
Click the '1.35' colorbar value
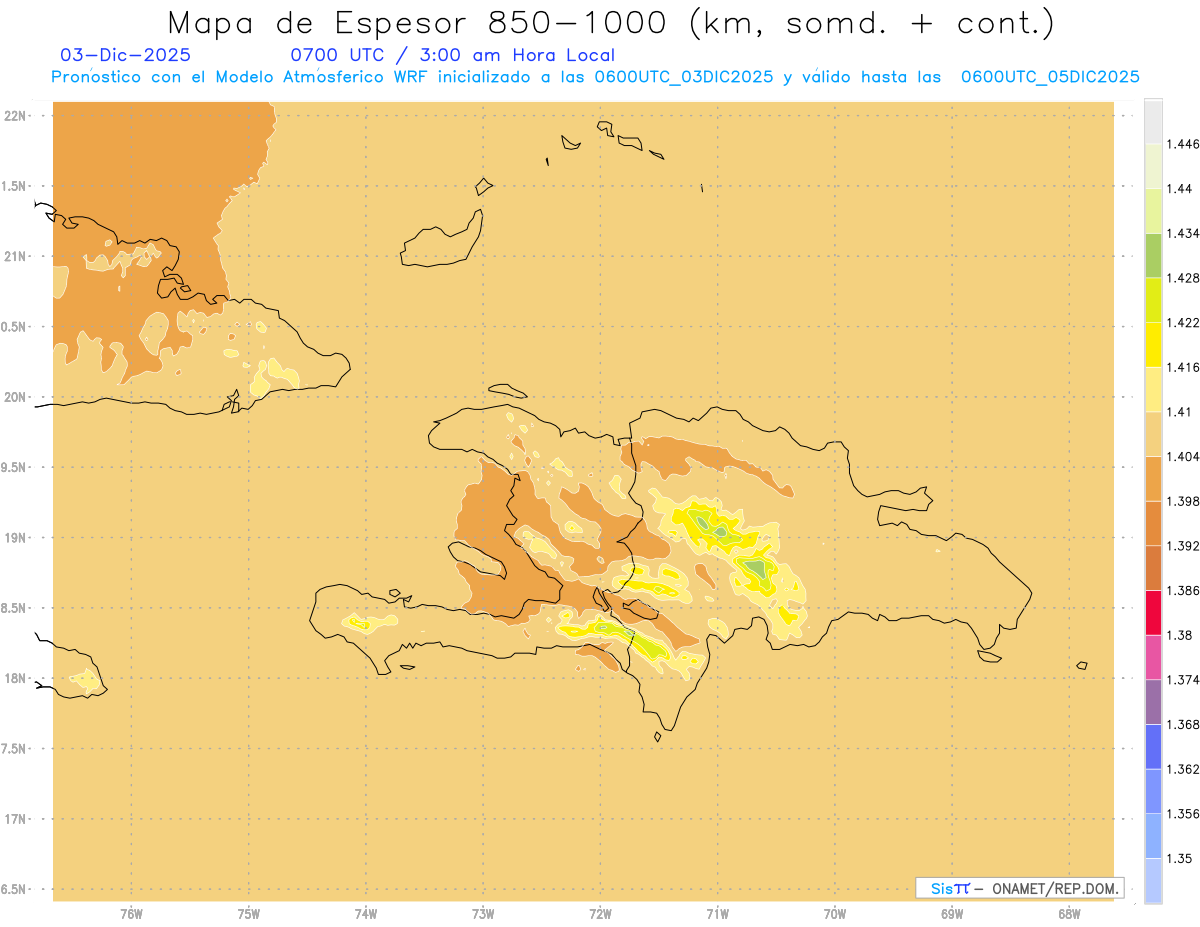[x=1179, y=858]
